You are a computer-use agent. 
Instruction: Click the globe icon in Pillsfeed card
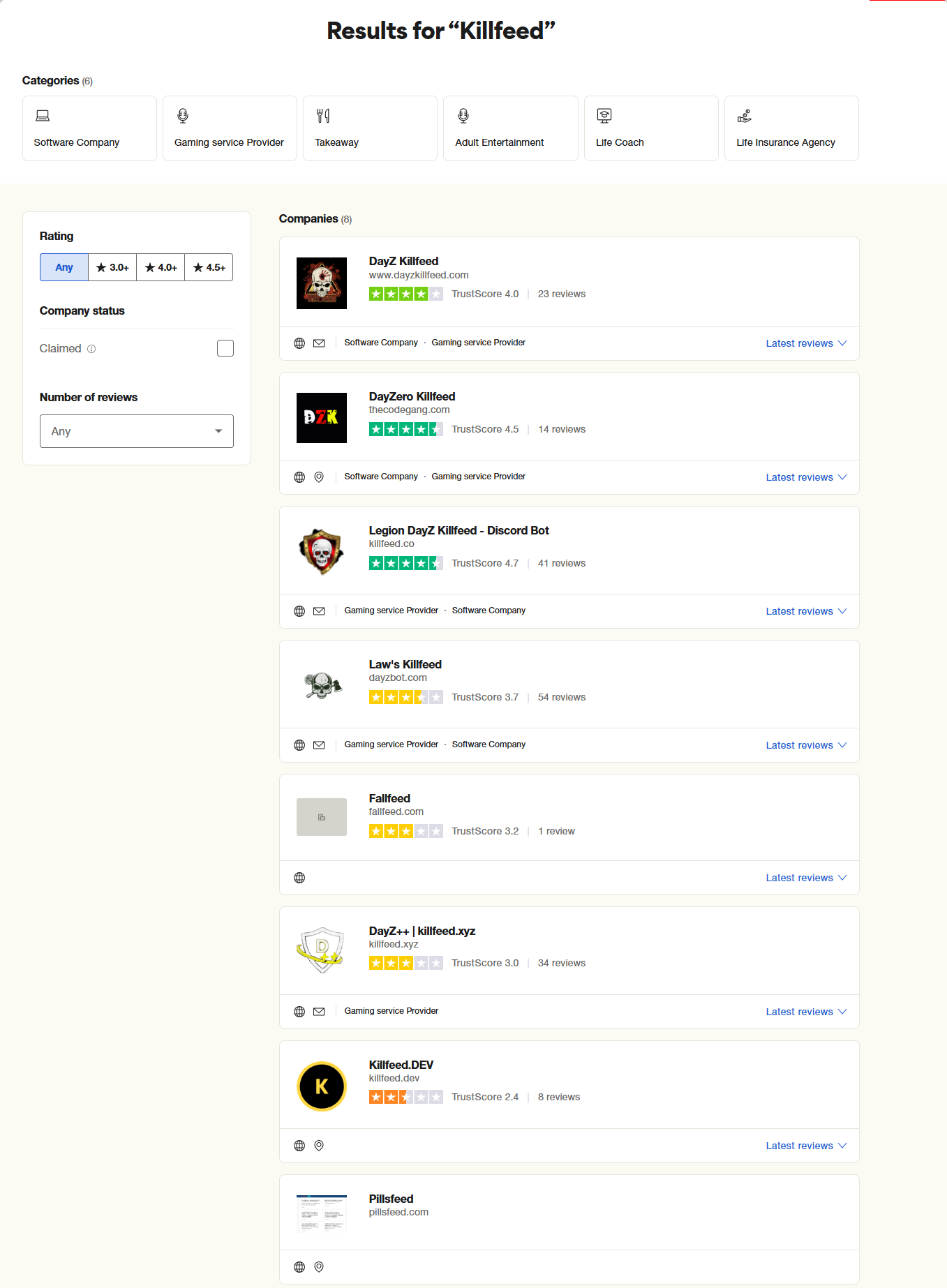click(299, 1267)
